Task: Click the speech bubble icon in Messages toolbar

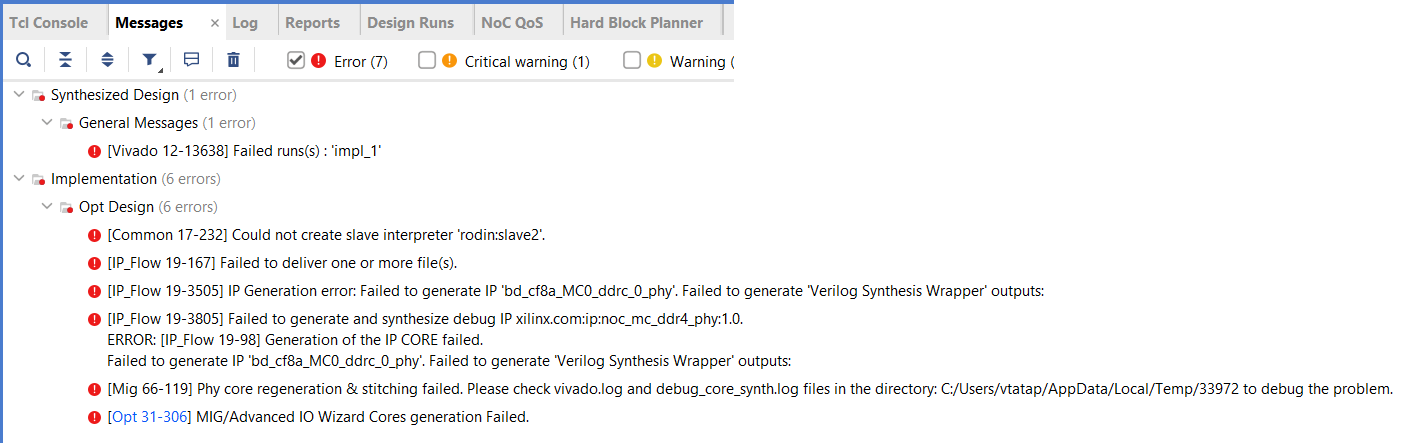Action: click(x=191, y=61)
